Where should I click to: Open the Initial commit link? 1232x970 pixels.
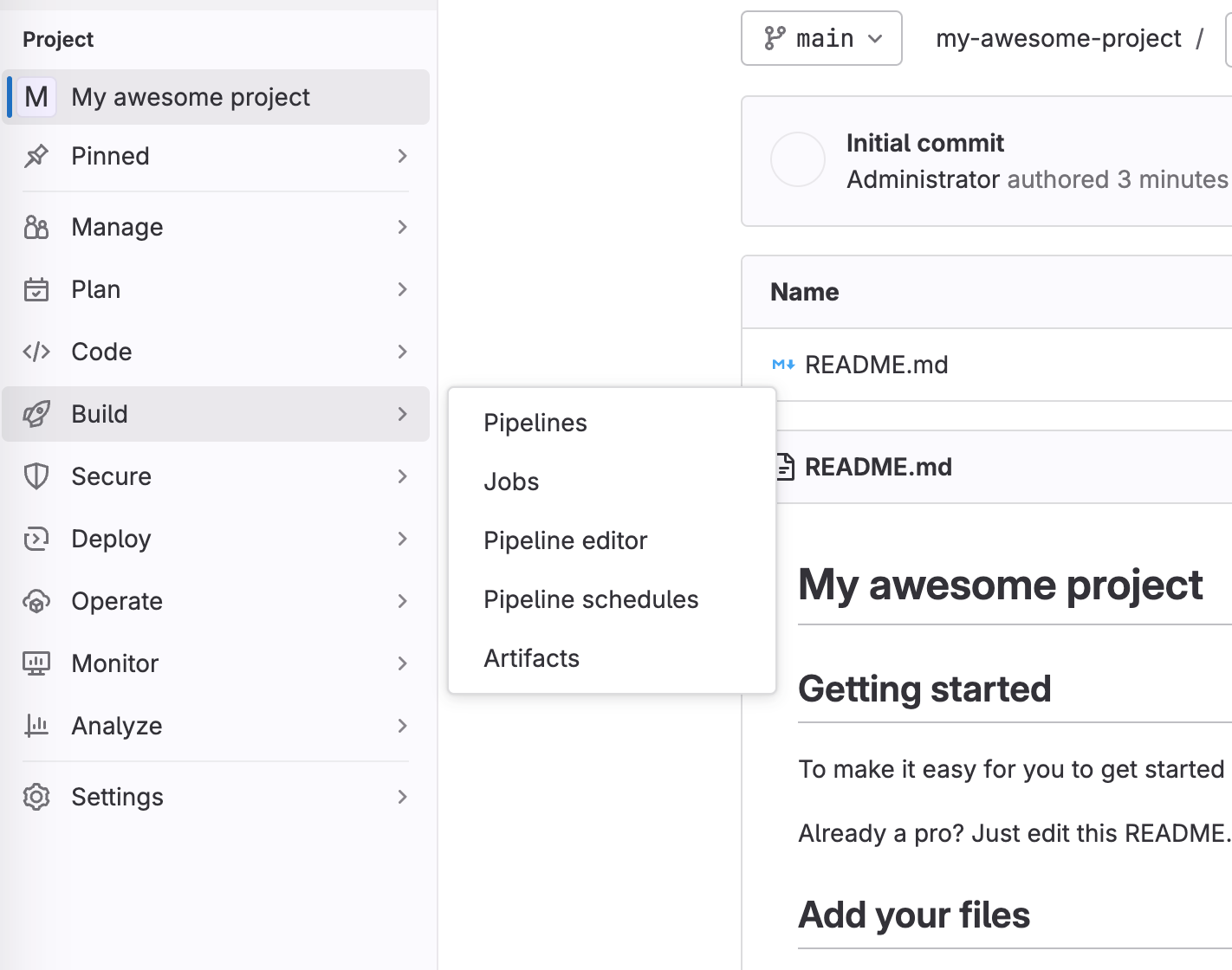[x=925, y=143]
